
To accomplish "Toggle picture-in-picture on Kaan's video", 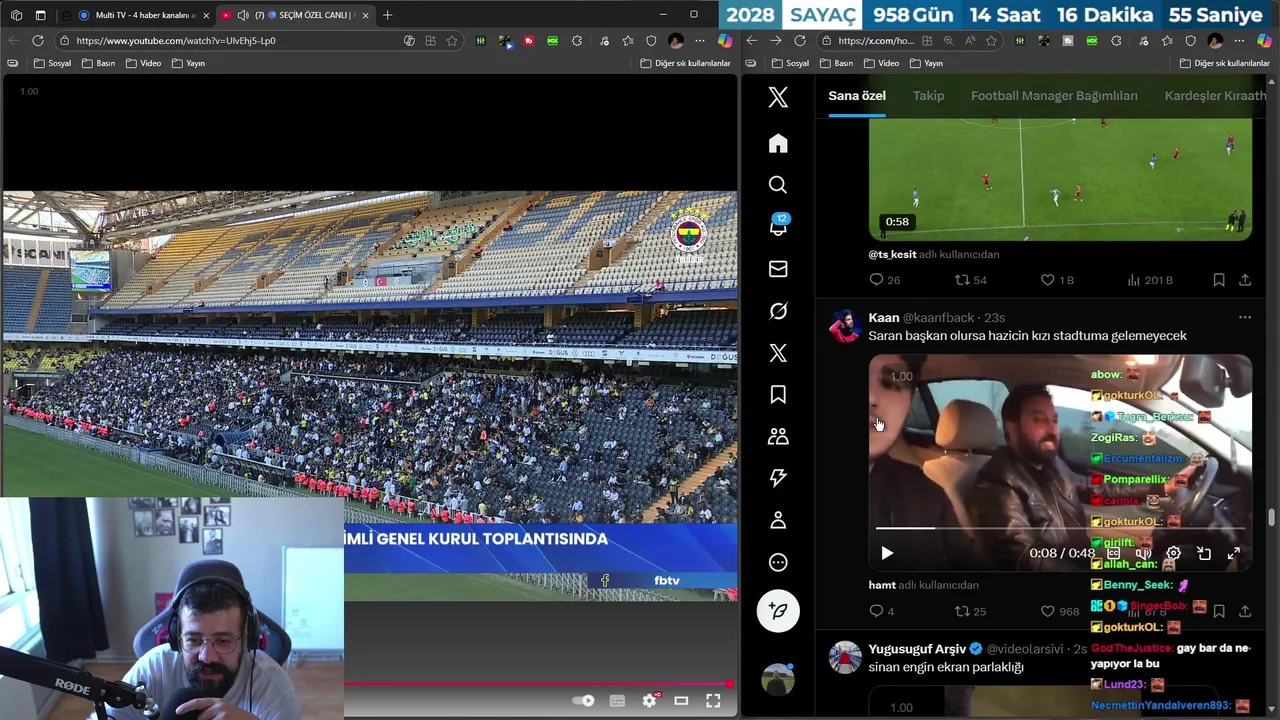I will 1204,553.
